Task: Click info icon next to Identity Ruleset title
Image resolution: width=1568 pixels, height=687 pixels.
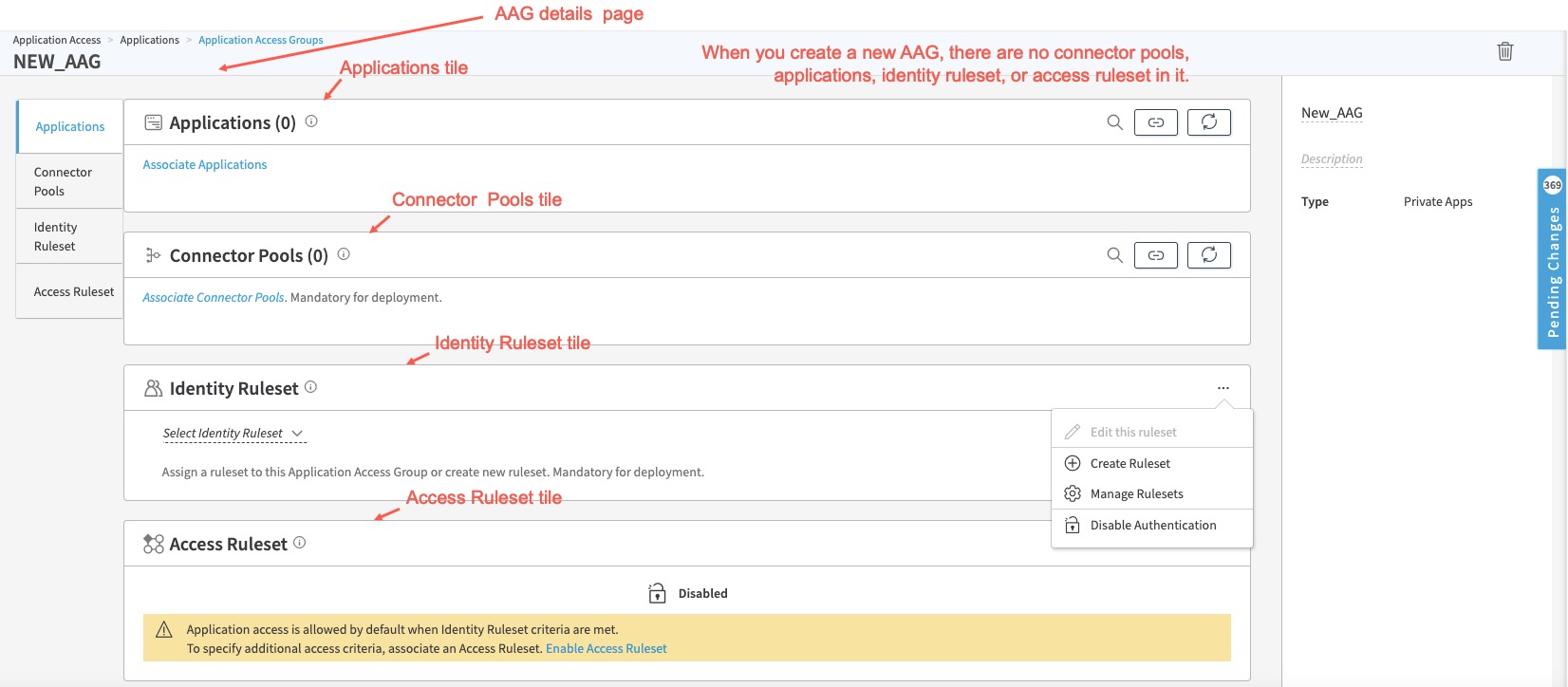Action: (x=310, y=387)
